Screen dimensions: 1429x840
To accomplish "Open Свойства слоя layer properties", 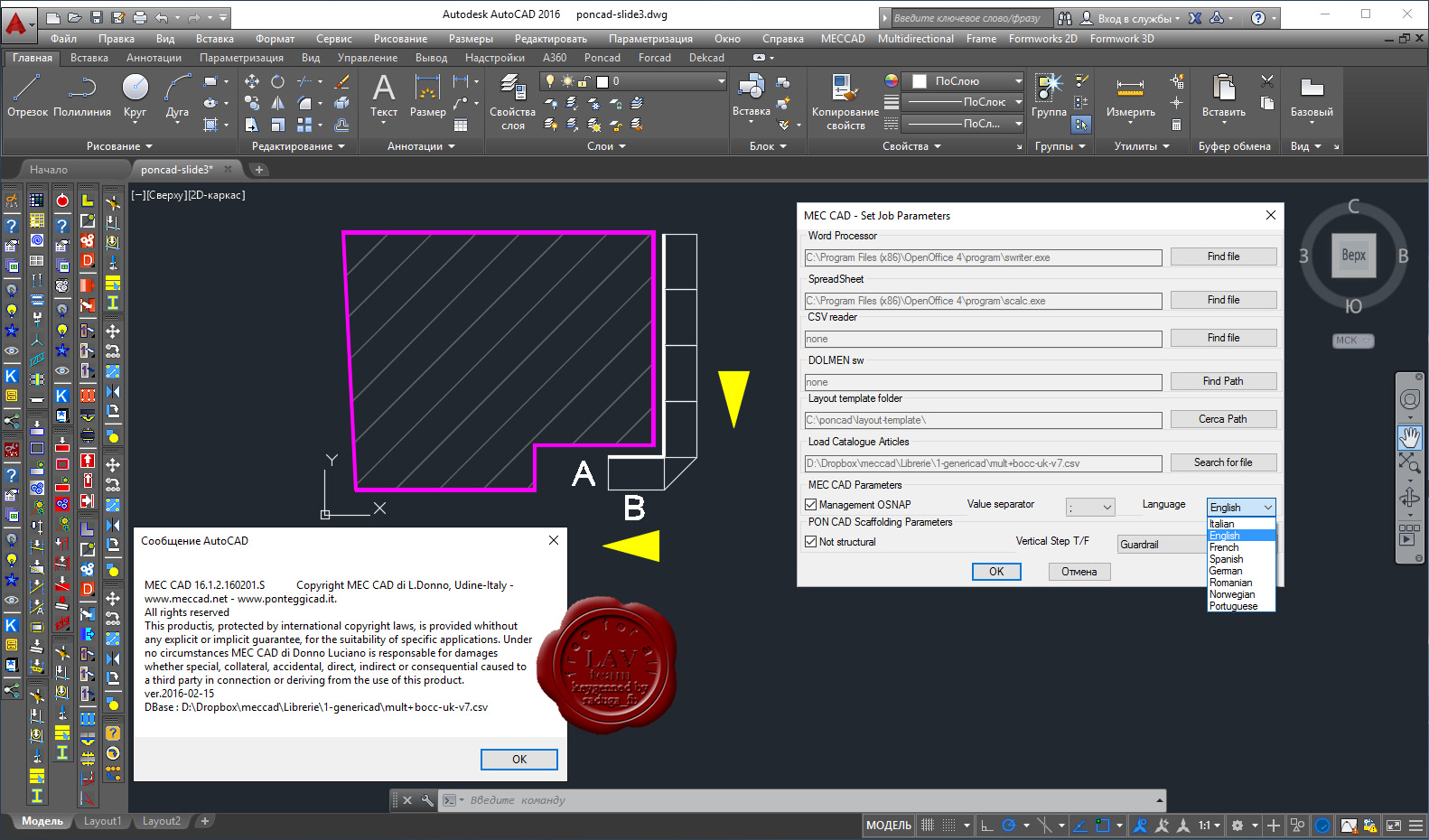I will [x=512, y=101].
